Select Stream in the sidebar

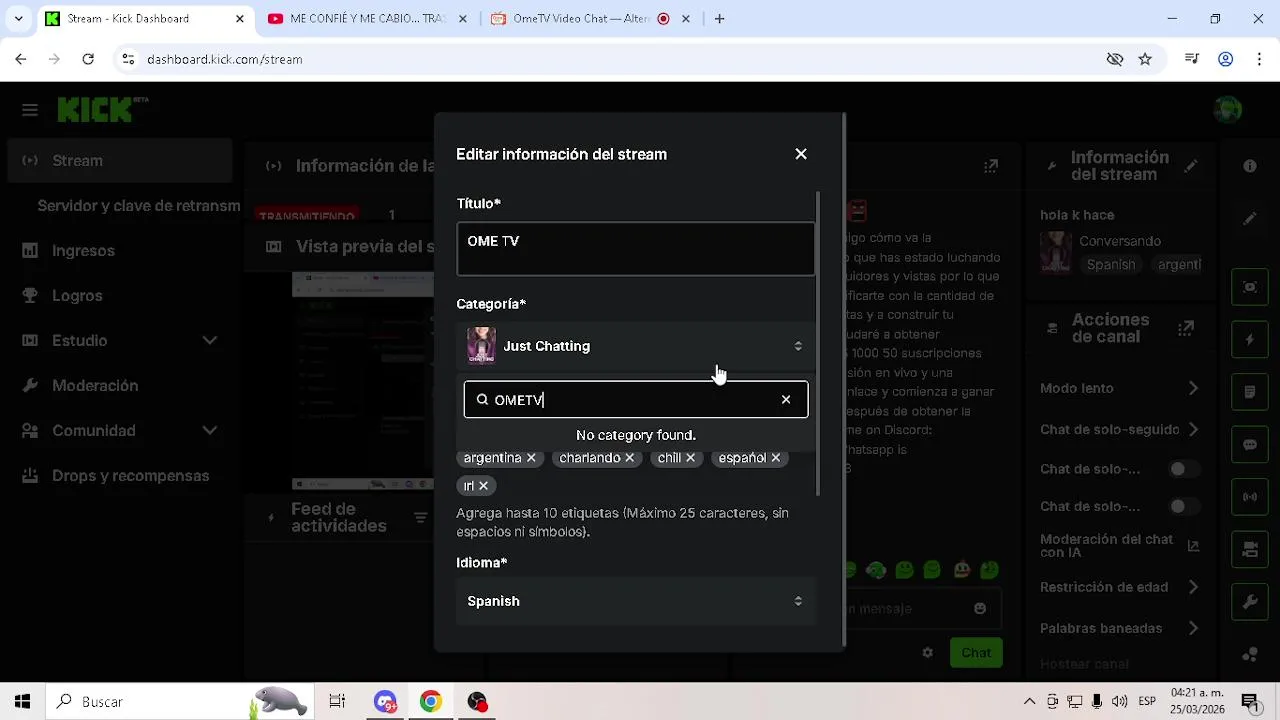click(x=120, y=161)
